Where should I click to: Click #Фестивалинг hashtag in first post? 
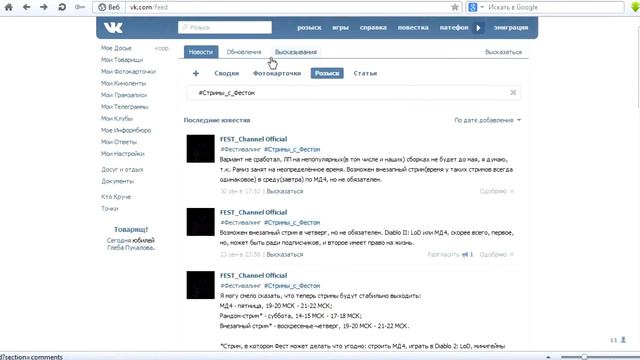pyautogui.click(x=240, y=149)
